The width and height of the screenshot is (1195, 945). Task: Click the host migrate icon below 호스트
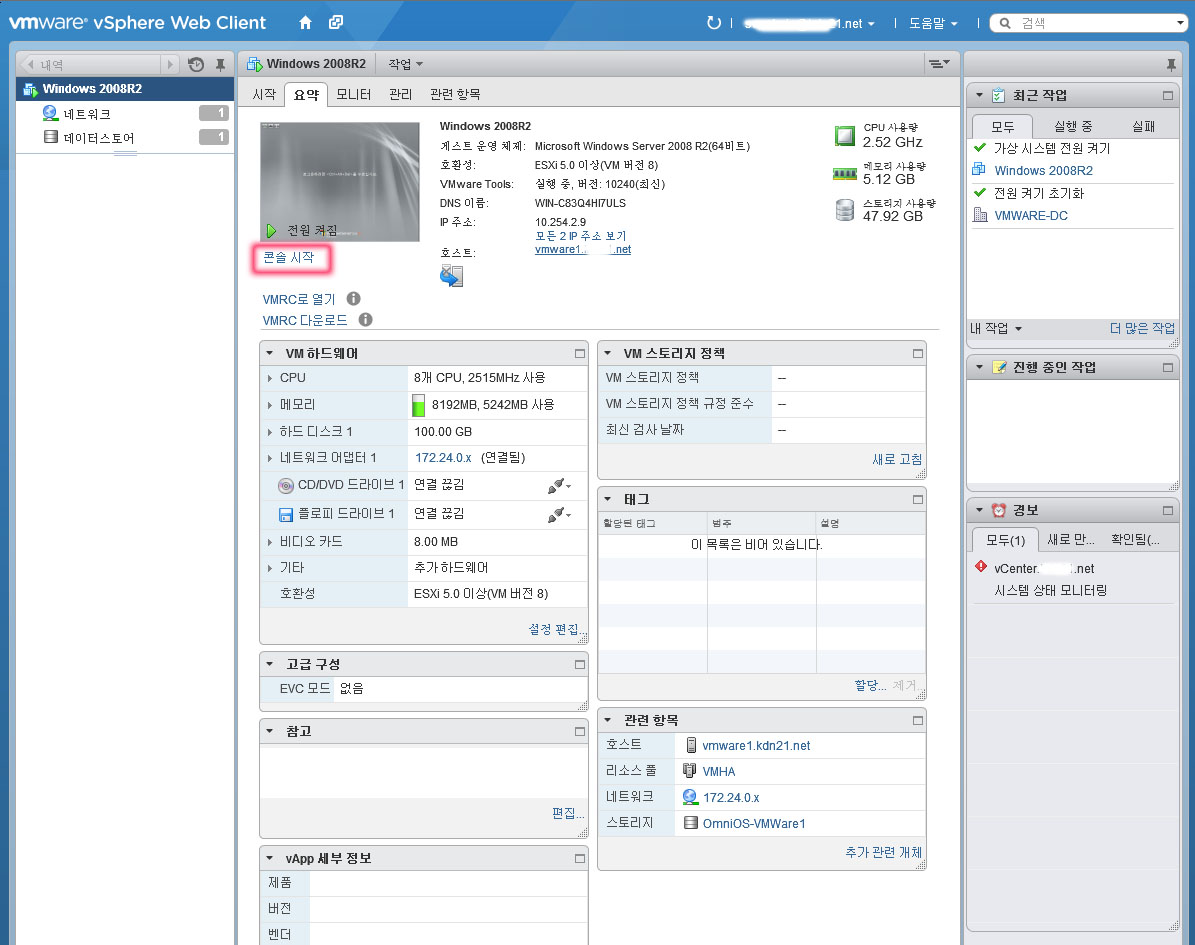click(x=451, y=276)
